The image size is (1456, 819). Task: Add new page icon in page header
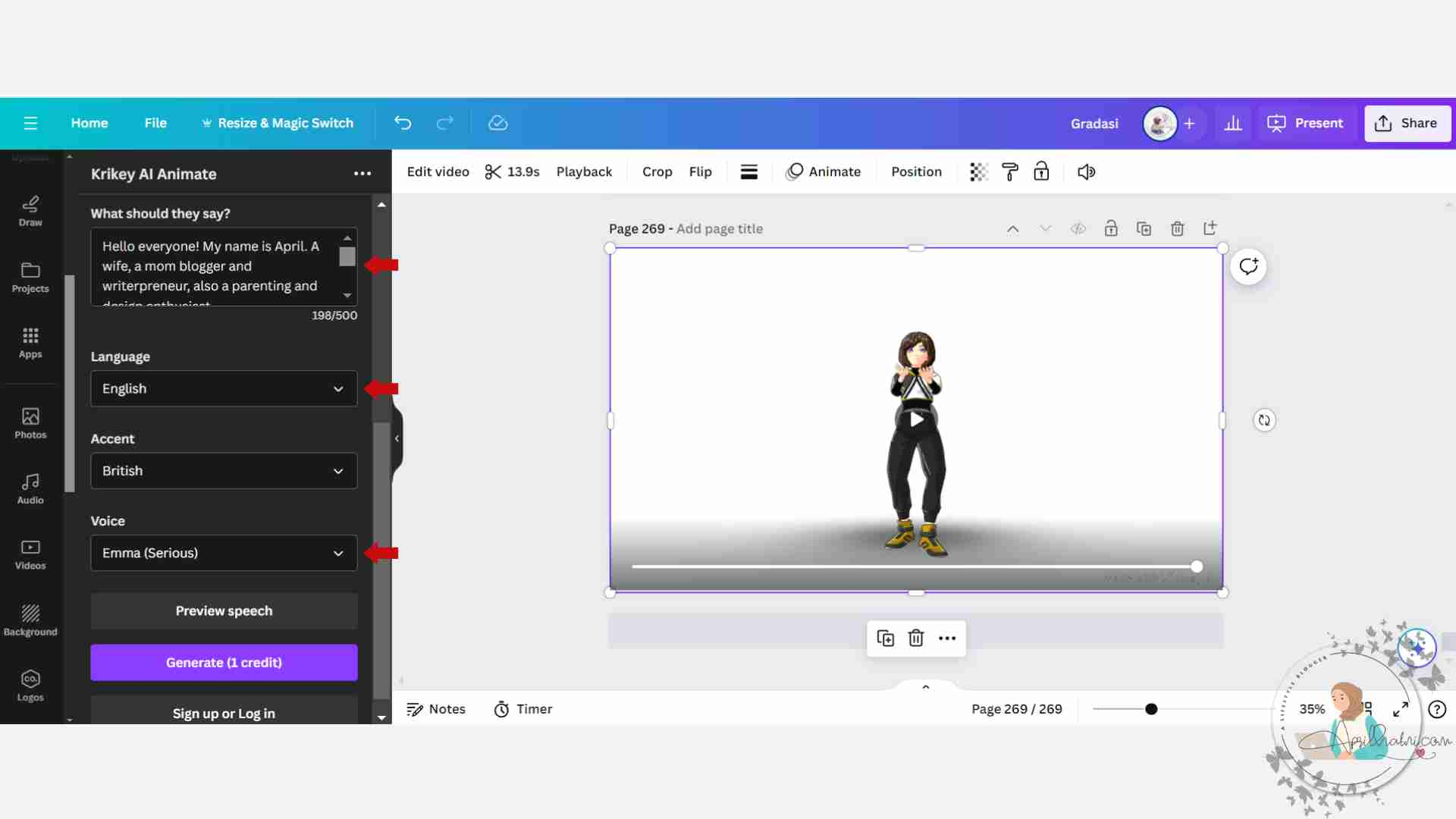pyautogui.click(x=1210, y=228)
